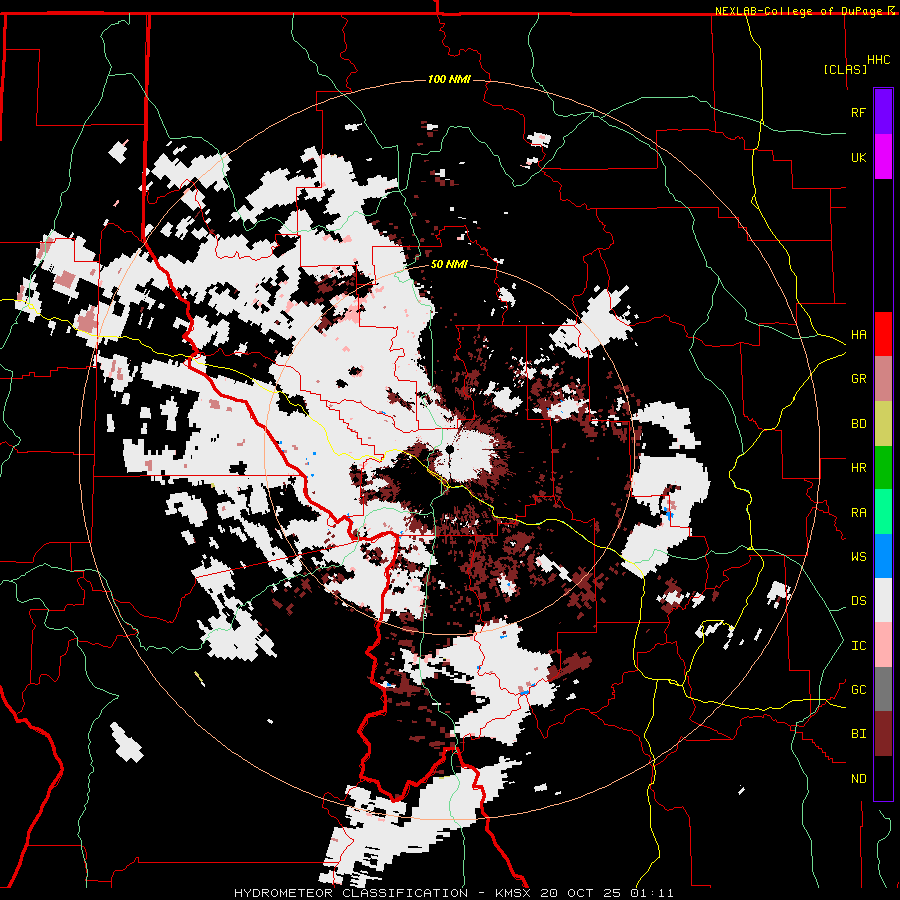This screenshot has width=900, height=900.
Task: Click the 'HHC' product code text
Action: [x=879, y=60]
